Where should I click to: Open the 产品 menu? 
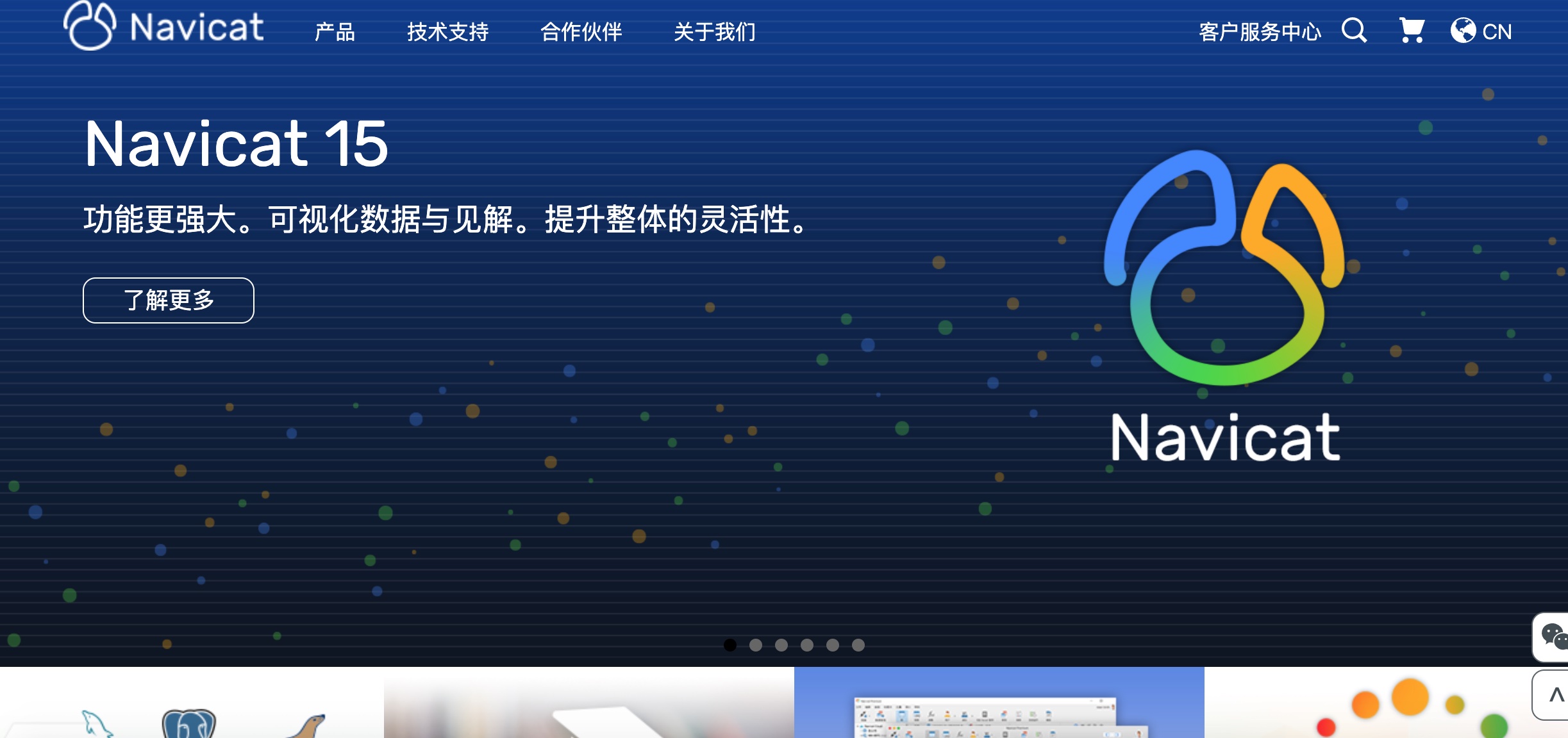pos(335,31)
